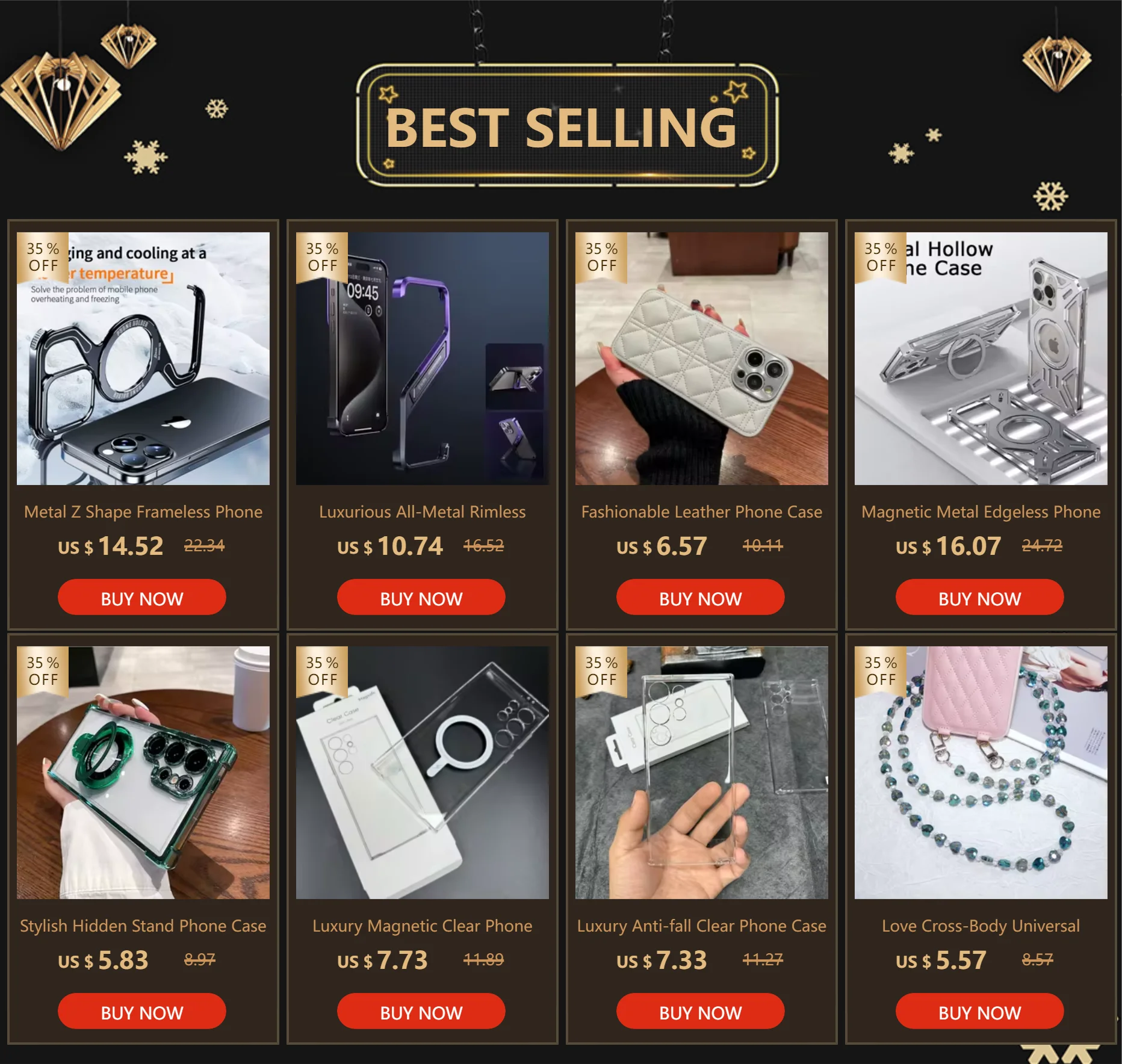Open the purple all-metal rimless frame image
The image size is (1122, 1064).
coord(423,359)
